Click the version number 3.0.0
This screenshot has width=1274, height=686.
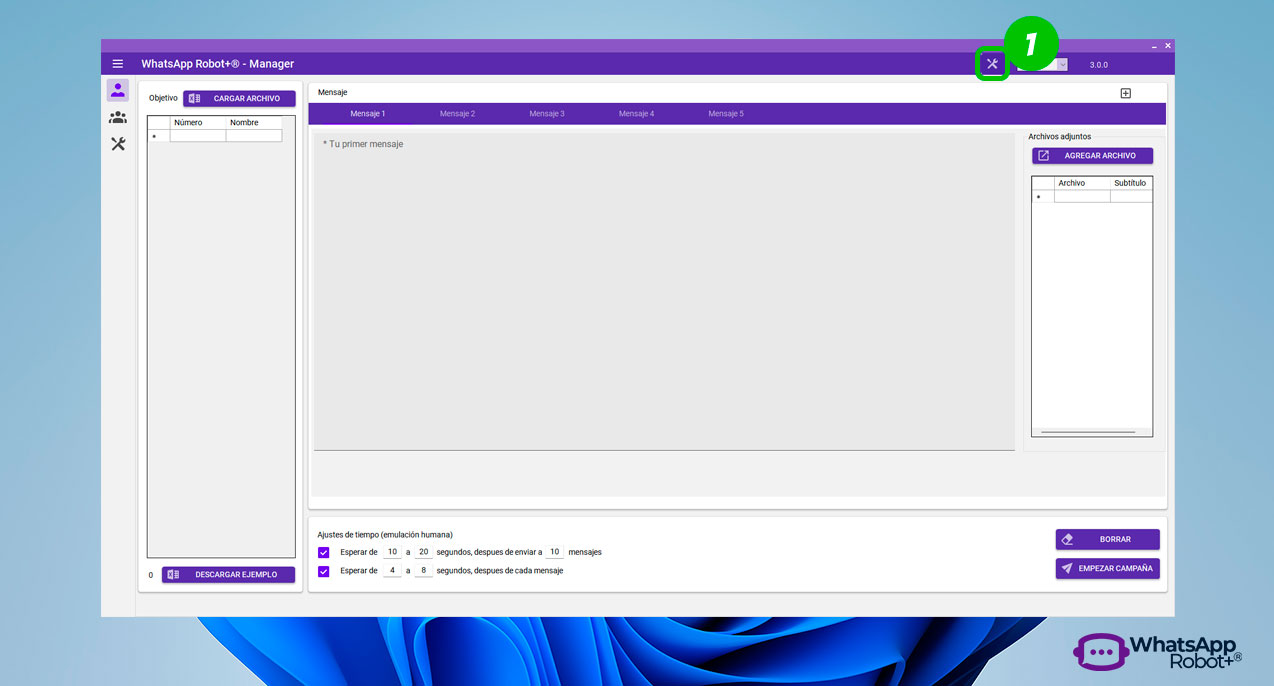(1099, 65)
